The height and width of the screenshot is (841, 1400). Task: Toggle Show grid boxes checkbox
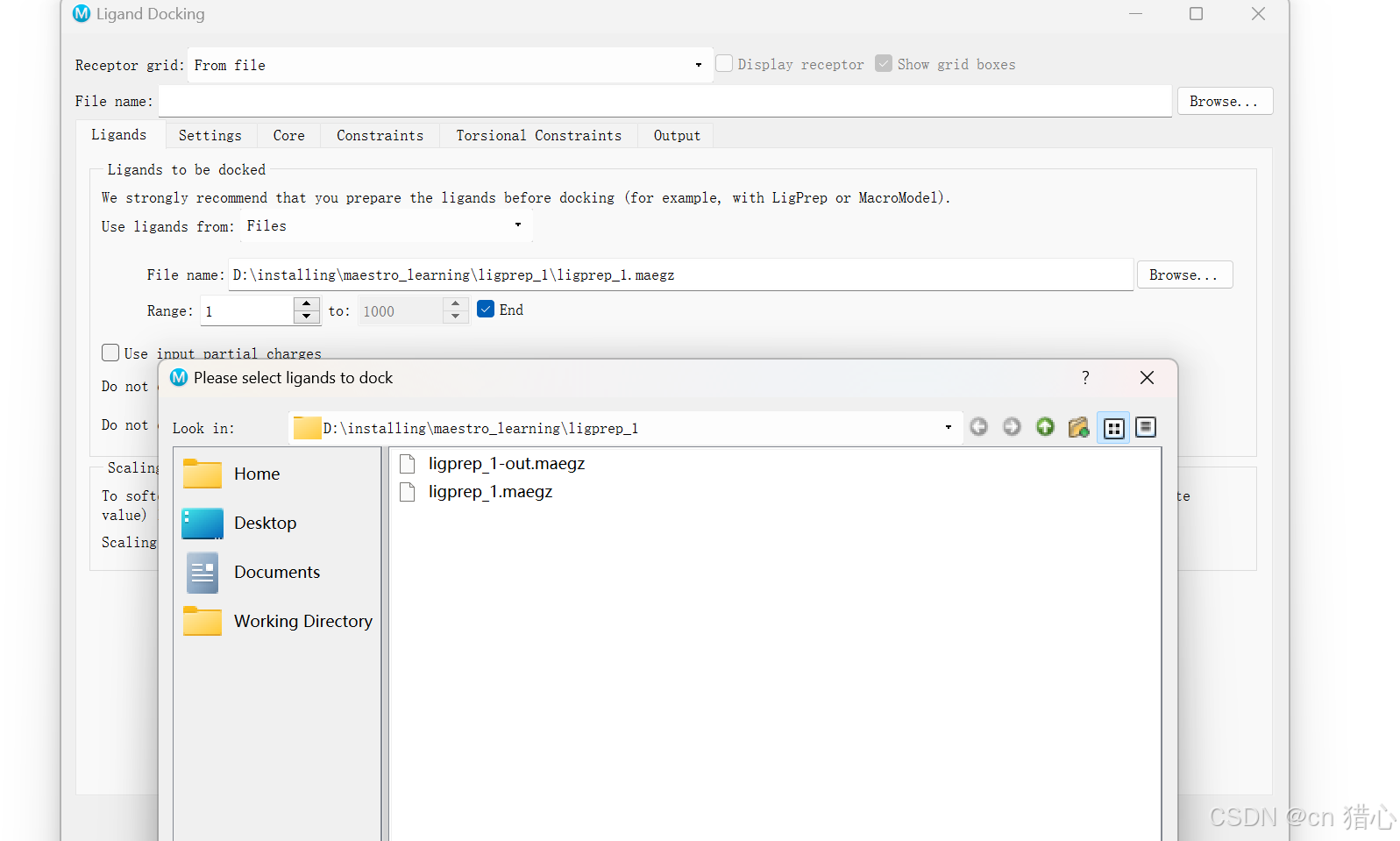[884, 63]
